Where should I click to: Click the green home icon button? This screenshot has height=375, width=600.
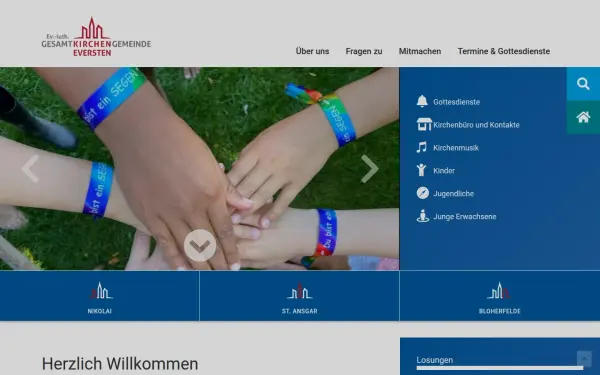pyautogui.click(x=583, y=117)
